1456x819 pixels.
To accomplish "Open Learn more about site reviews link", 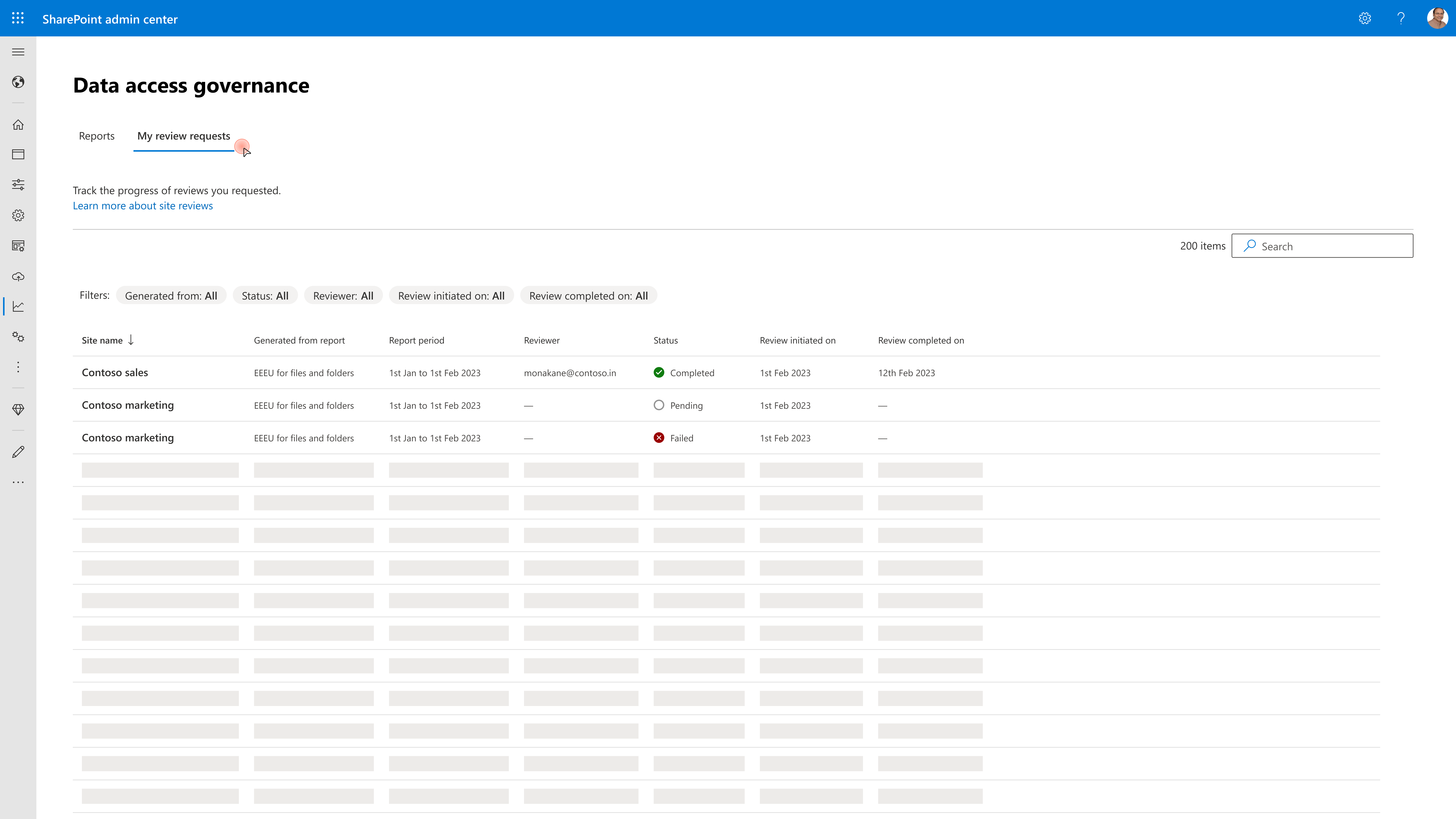I will [142, 206].
